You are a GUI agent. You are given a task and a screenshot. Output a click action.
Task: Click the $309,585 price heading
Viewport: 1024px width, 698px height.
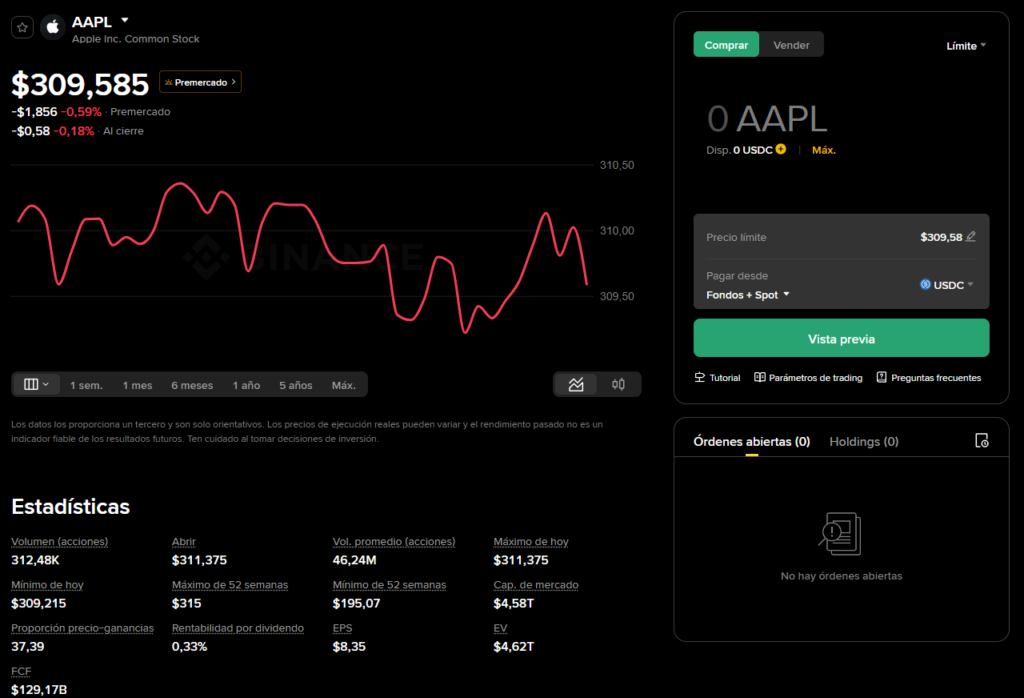point(80,85)
